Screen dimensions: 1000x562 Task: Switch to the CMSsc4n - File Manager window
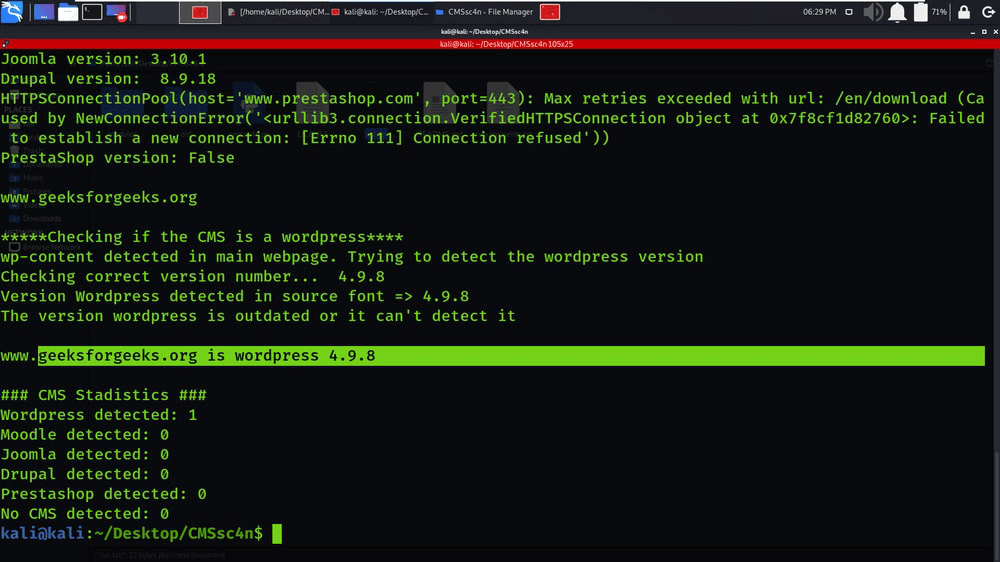click(484, 12)
